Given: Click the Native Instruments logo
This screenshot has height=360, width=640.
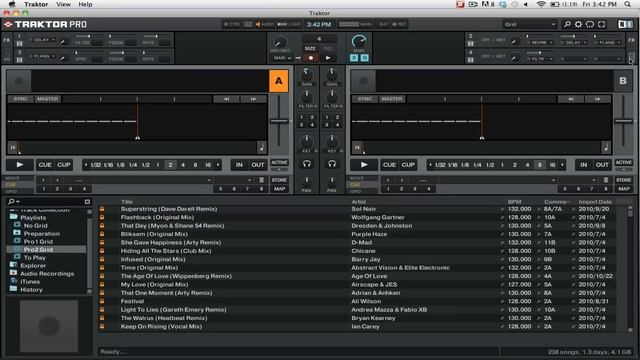Looking at the screenshot, I should pos(625,24).
